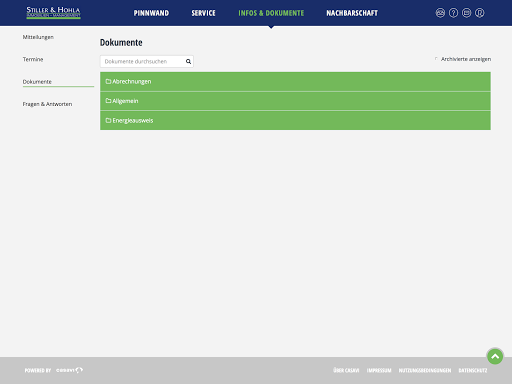Open the Pinnwand menu
This screenshot has width=512, height=384.
(151, 13)
